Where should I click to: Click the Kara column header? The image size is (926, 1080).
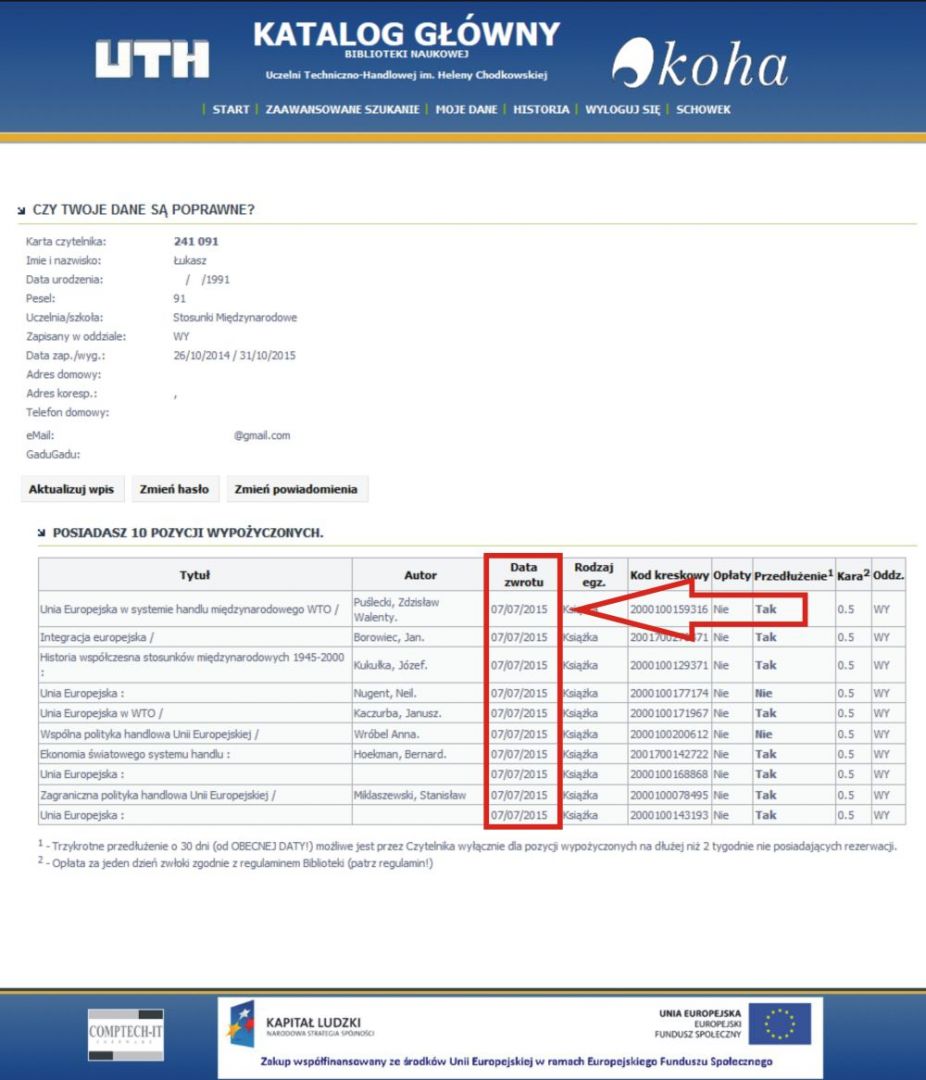click(x=853, y=574)
